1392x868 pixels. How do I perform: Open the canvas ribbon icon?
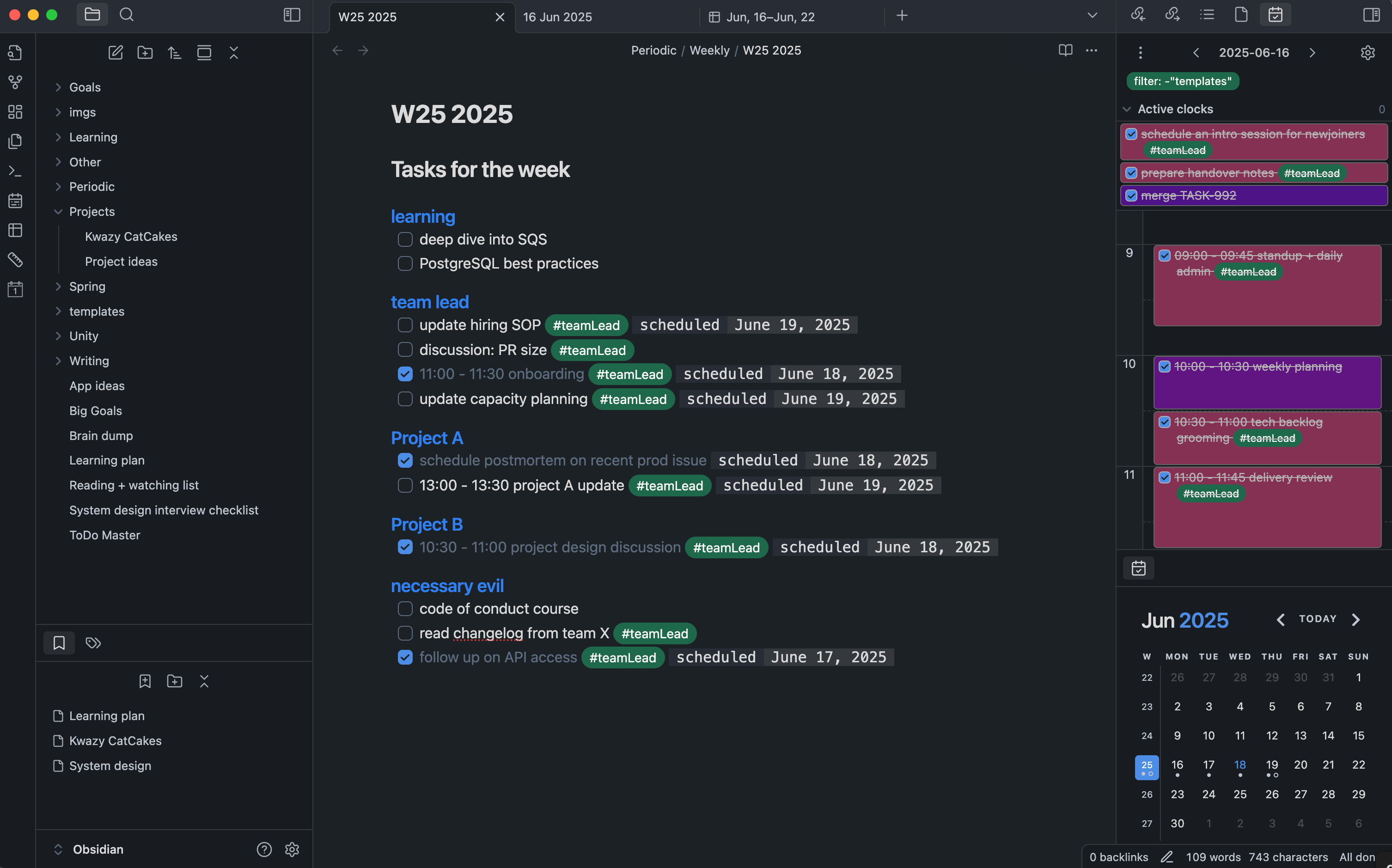point(16,111)
